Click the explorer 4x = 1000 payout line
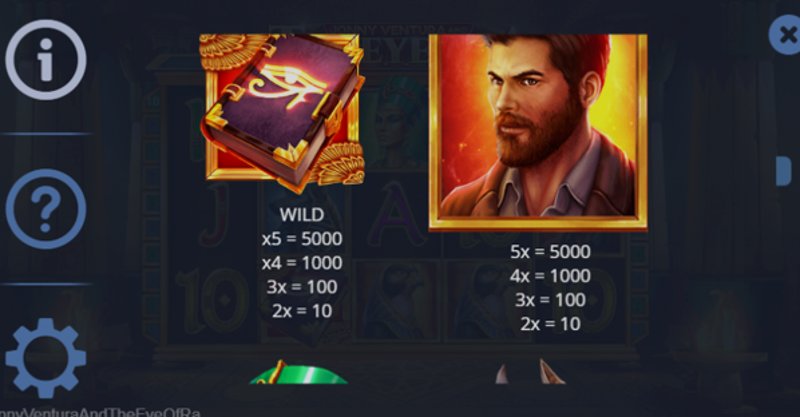800x417 pixels. [550, 276]
